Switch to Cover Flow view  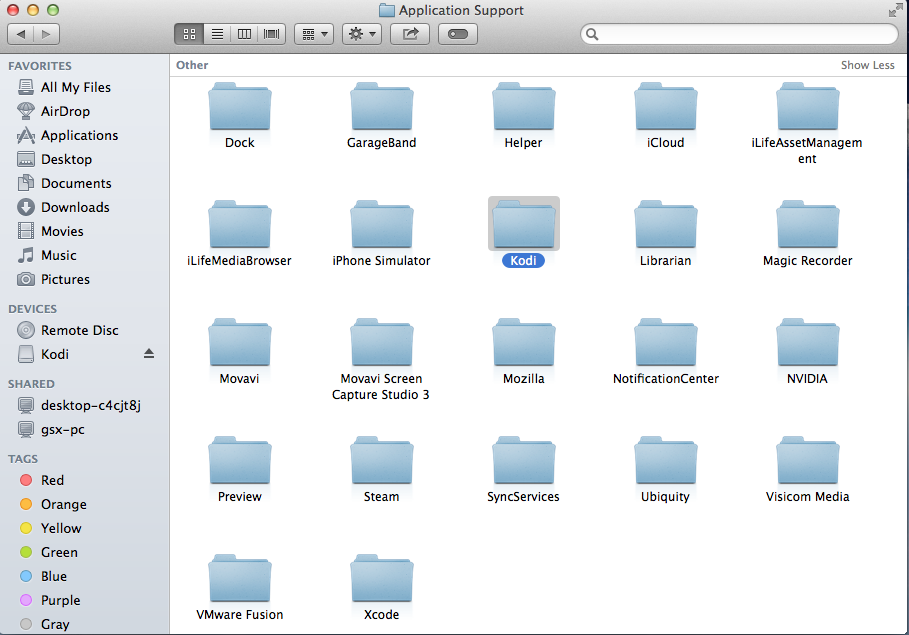coord(270,33)
